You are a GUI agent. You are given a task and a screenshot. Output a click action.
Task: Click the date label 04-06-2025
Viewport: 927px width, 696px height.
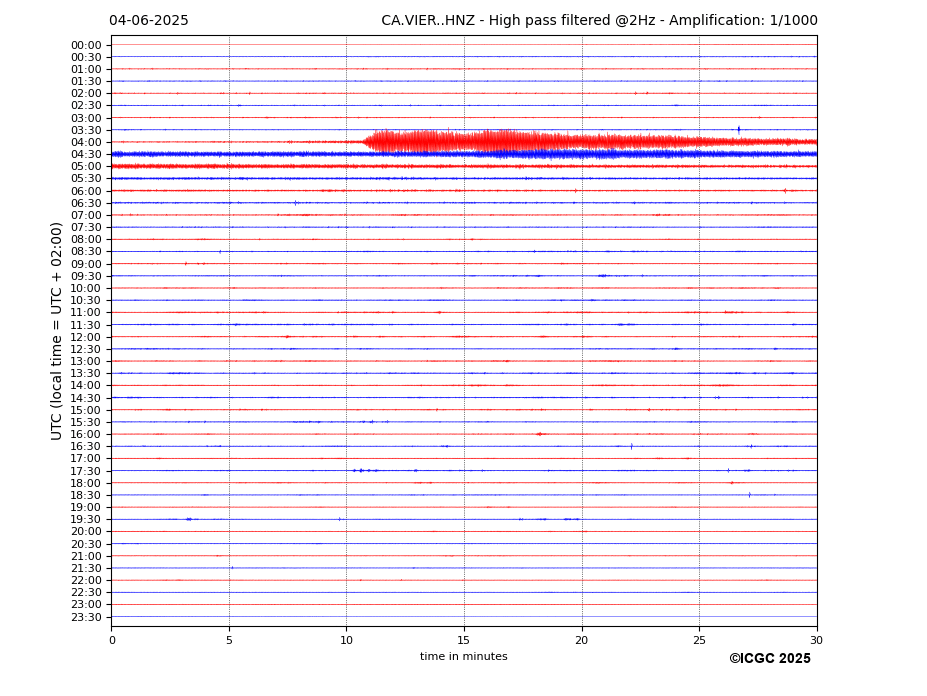click(x=149, y=21)
